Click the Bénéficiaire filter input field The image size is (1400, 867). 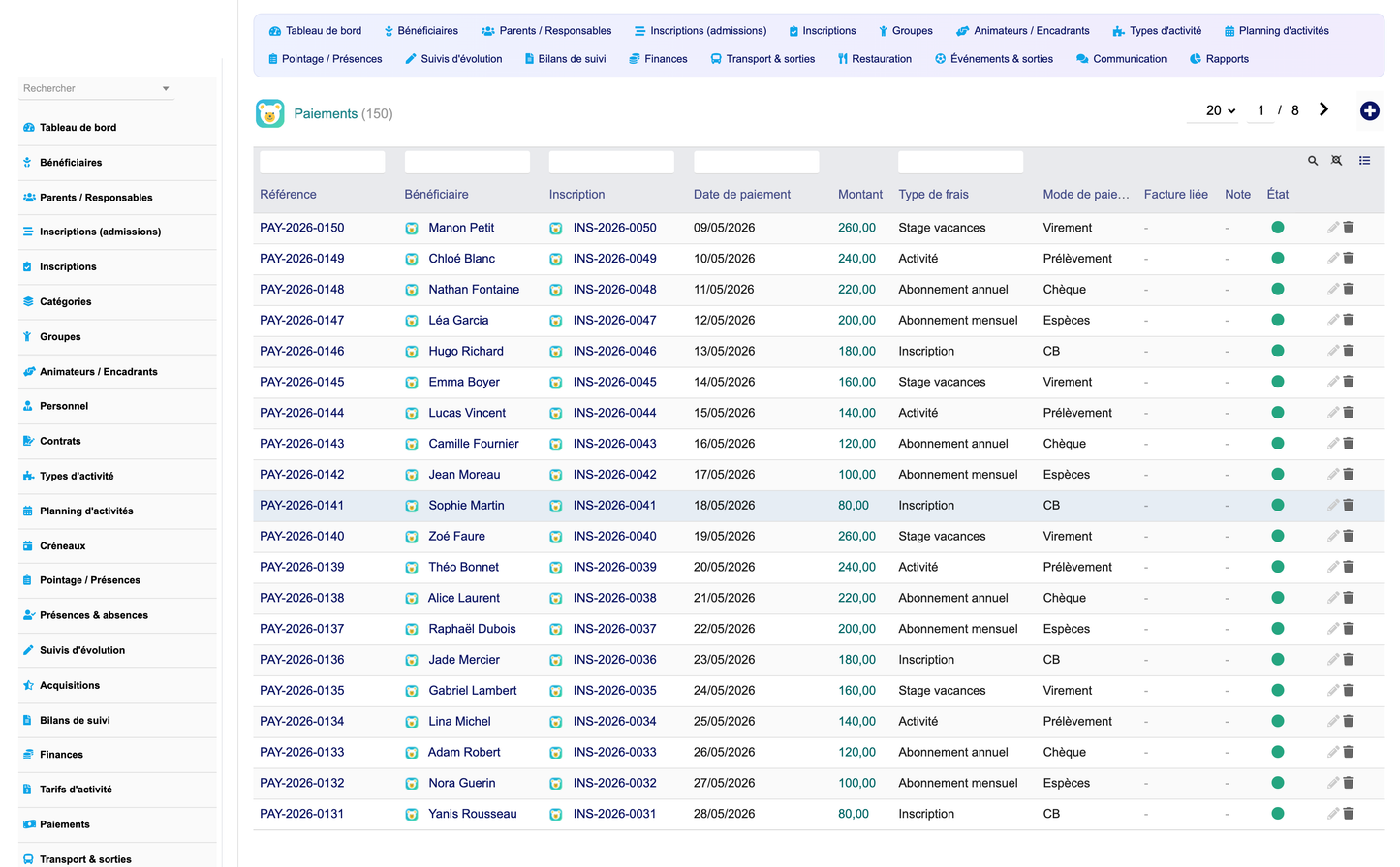pyautogui.click(x=467, y=162)
